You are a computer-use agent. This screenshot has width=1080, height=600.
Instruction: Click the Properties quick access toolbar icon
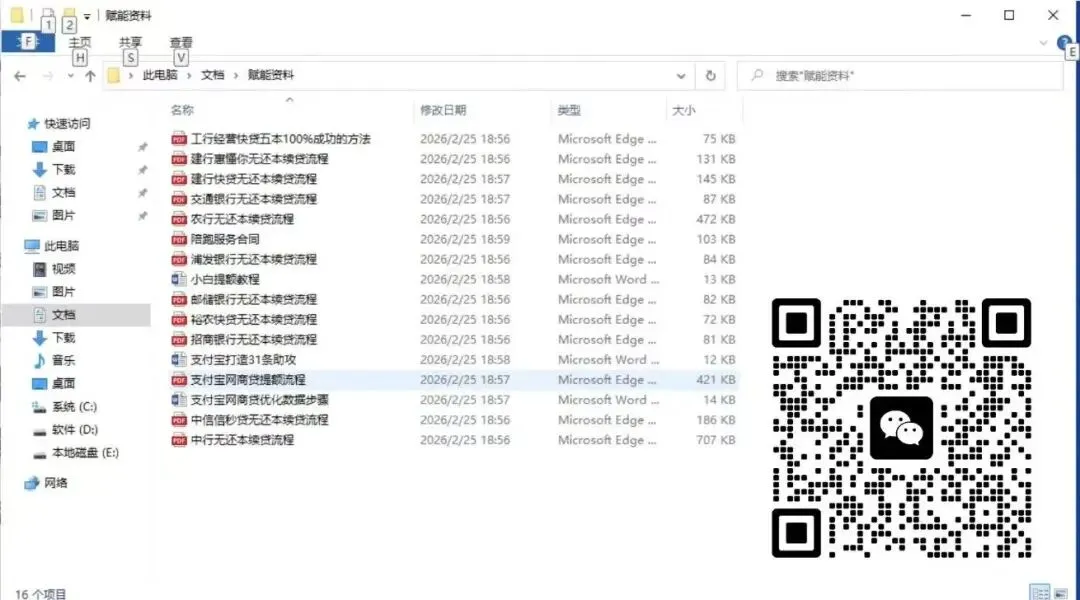[x=48, y=14]
